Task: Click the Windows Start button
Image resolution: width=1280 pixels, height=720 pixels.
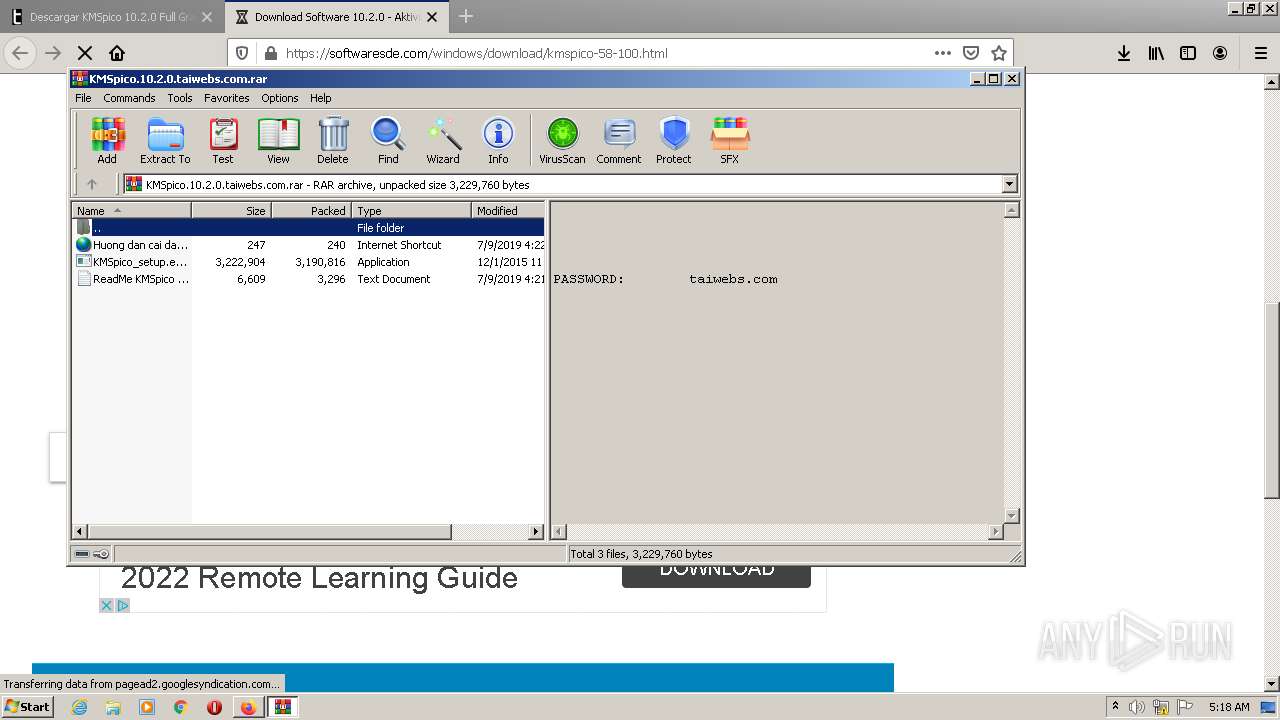Action: click(28, 707)
